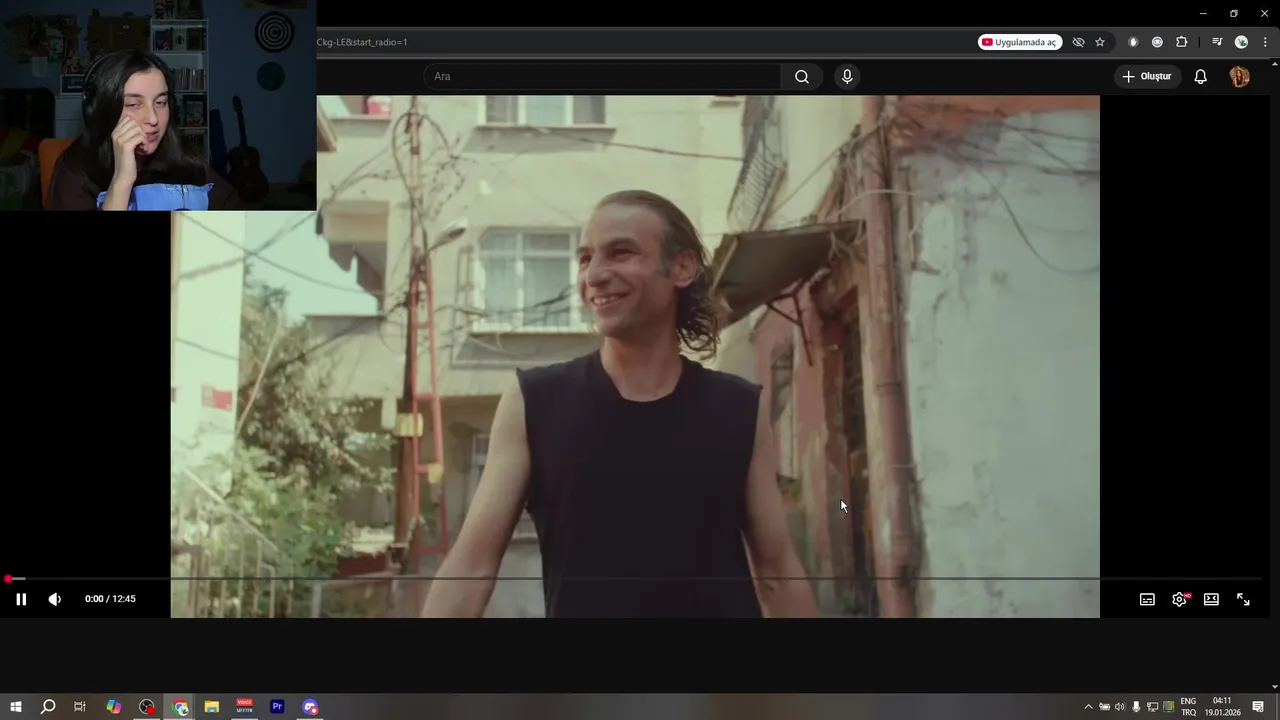Click the address bar URL text
This screenshot has height=720, width=1280.
362,42
